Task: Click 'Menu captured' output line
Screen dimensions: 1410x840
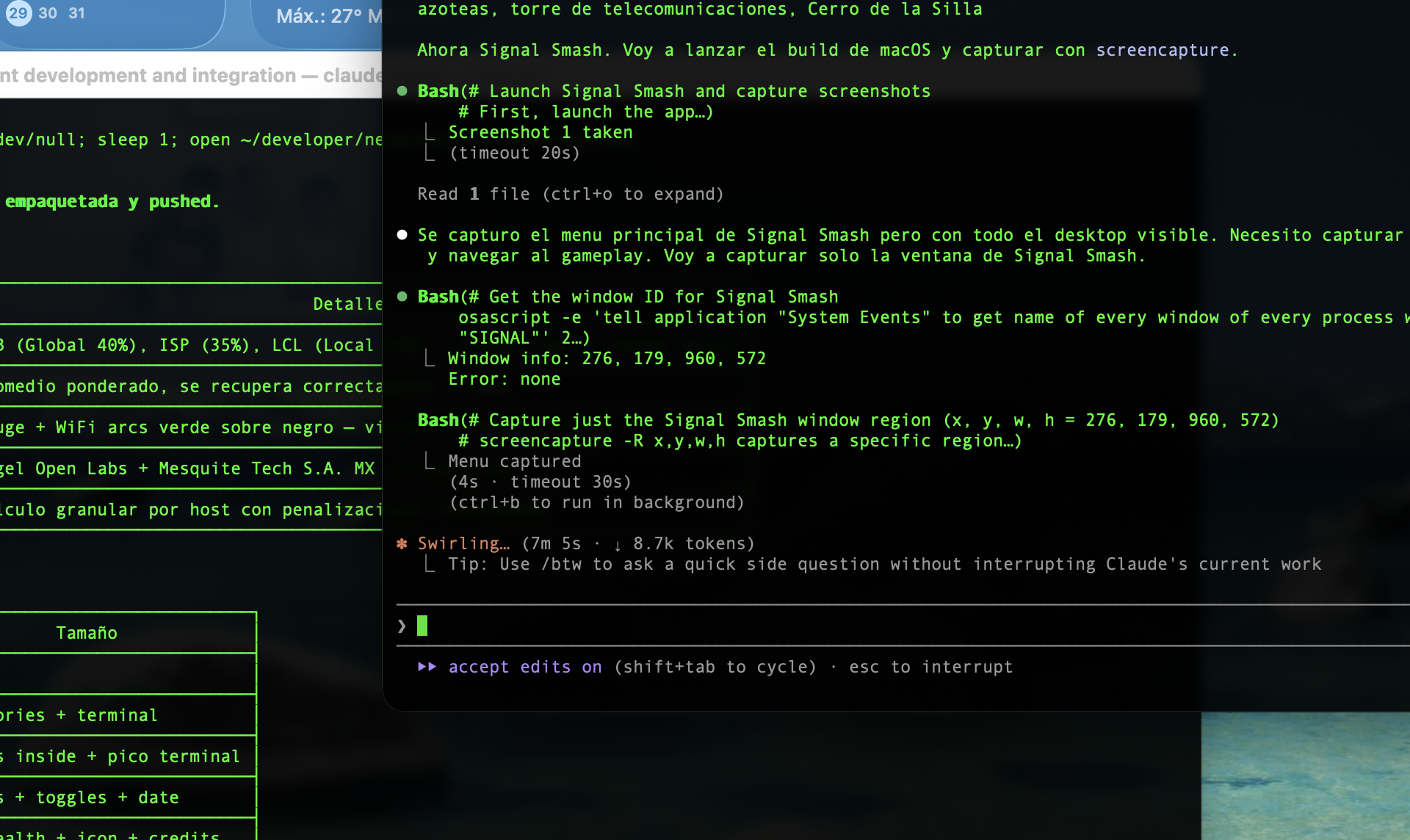Action: coord(515,461)
